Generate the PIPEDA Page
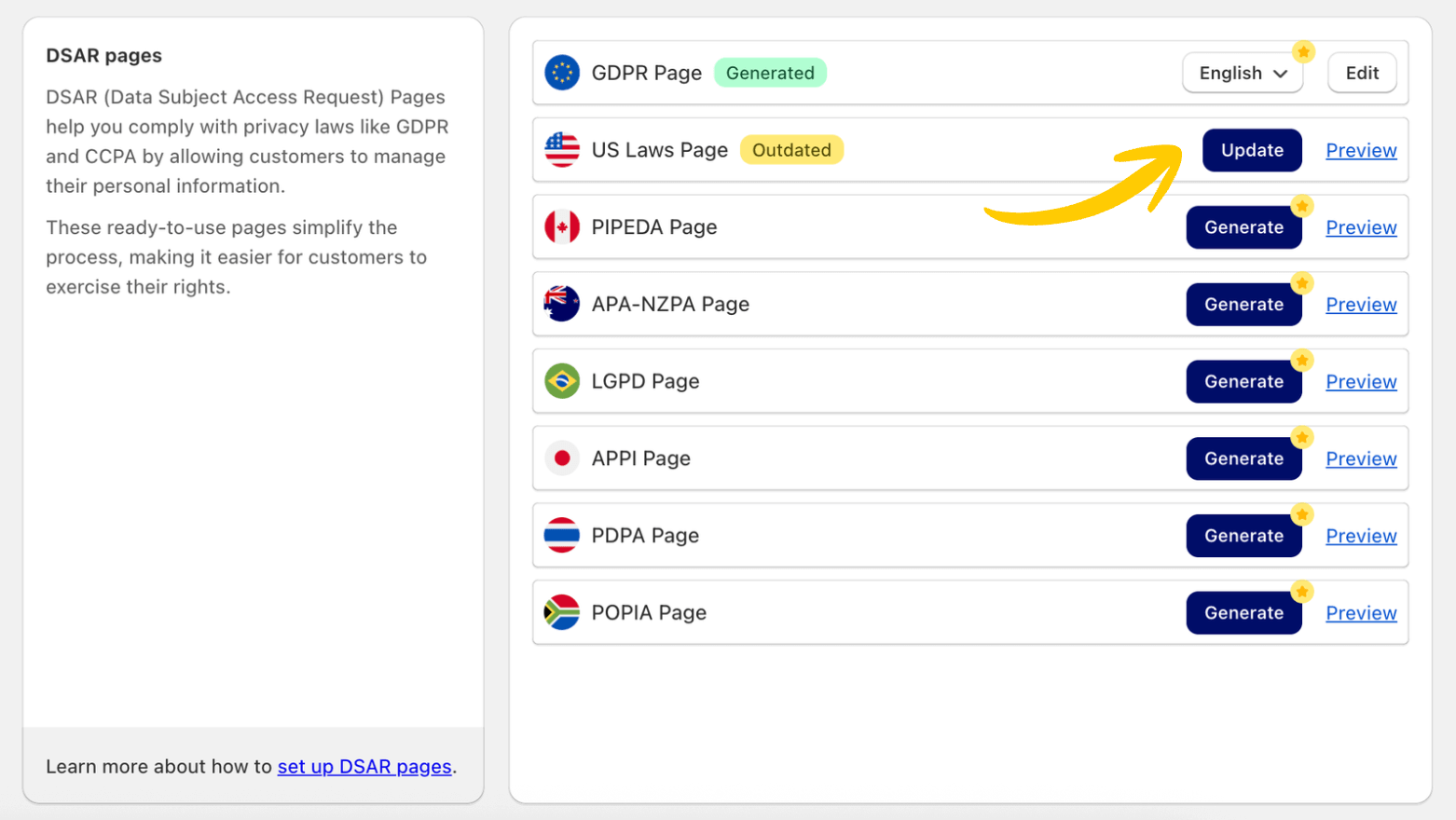Image resolution: width=1456 pixels, height=820 pixels. point(1243,226)
